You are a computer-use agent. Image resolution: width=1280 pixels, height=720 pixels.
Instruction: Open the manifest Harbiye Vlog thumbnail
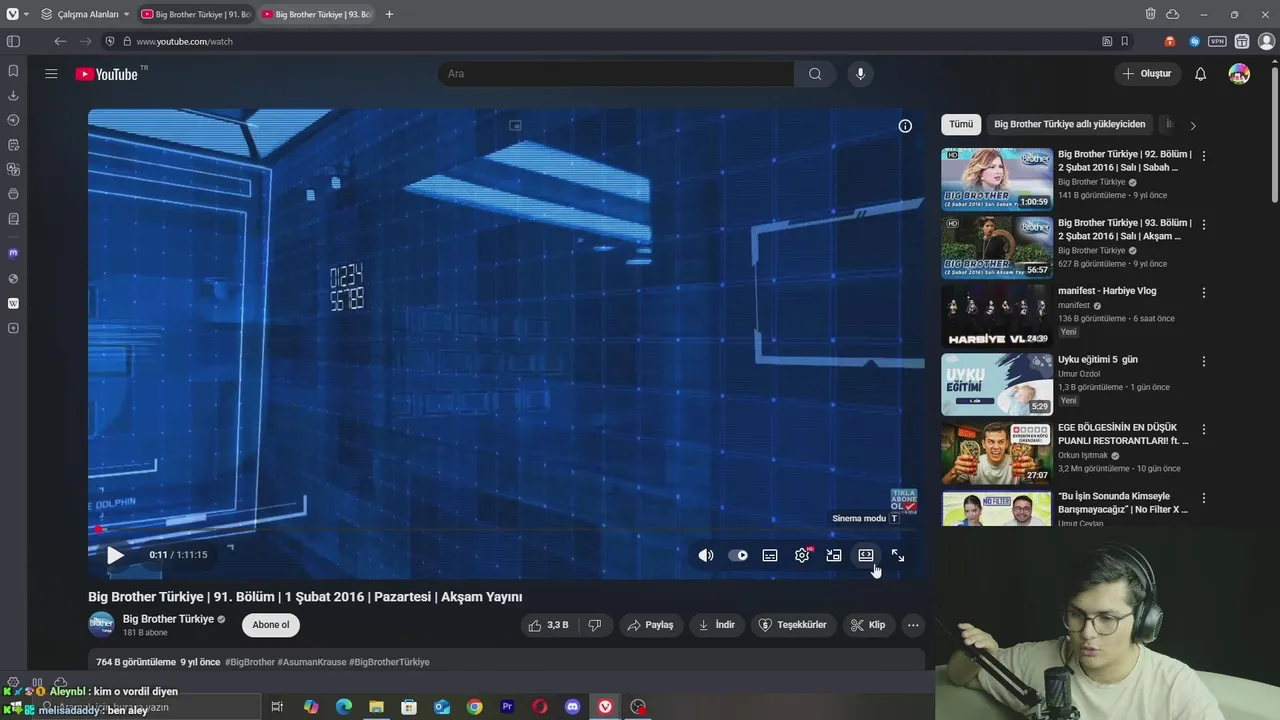(x=997, y=316)
